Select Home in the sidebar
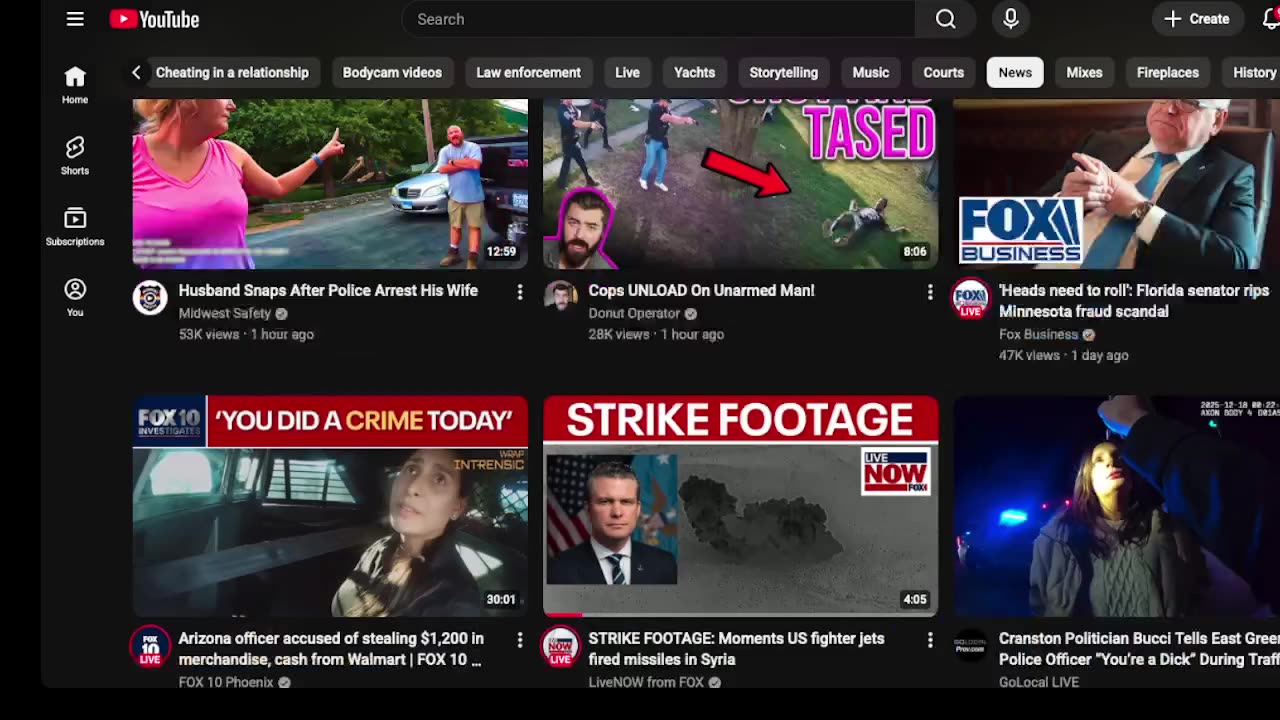 pyautogui.click(x=75, y=86)
